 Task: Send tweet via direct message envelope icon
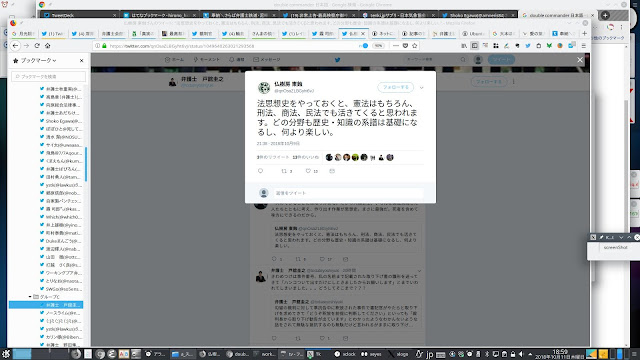tap(332, 171)
